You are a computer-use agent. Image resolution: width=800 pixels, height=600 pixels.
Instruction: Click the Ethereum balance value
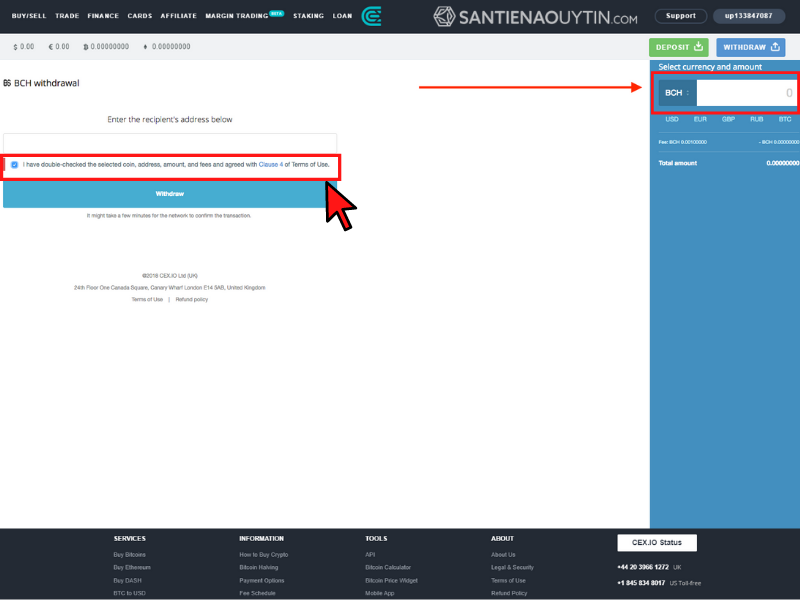[167, 46]
